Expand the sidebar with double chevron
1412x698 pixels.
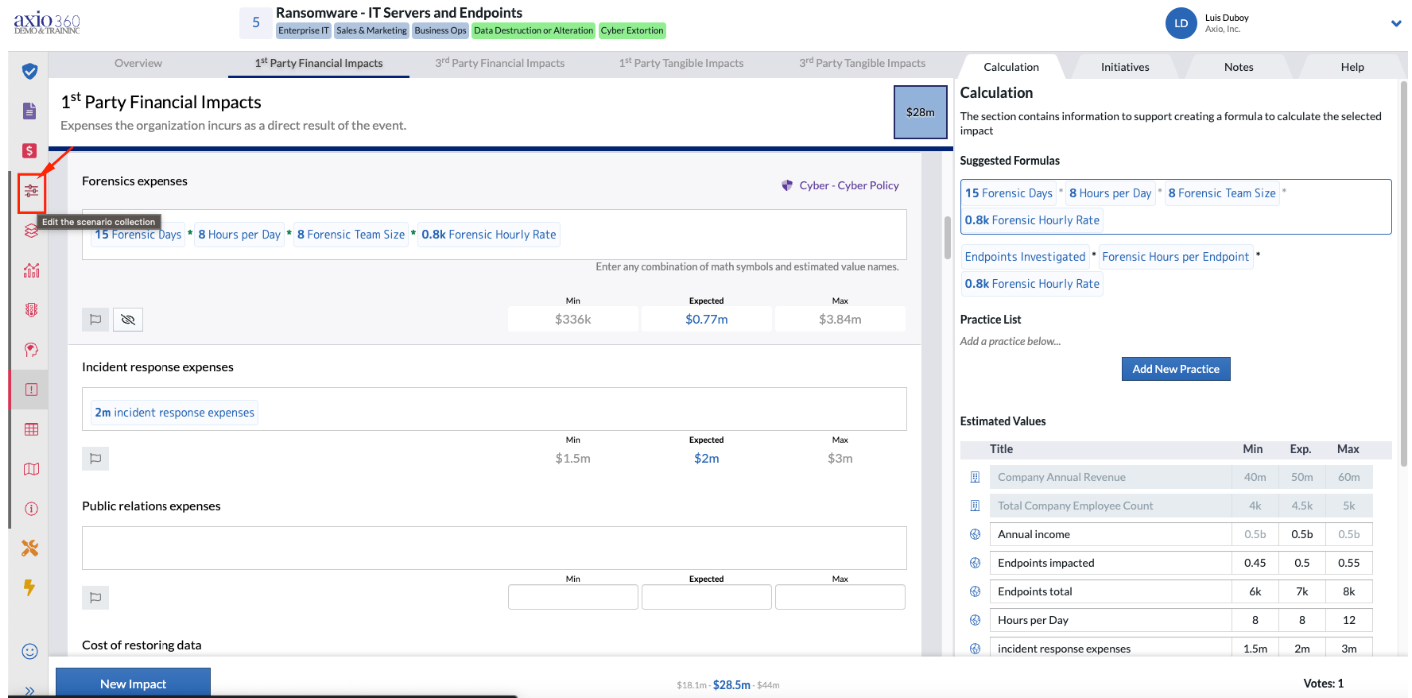[30, 690]
